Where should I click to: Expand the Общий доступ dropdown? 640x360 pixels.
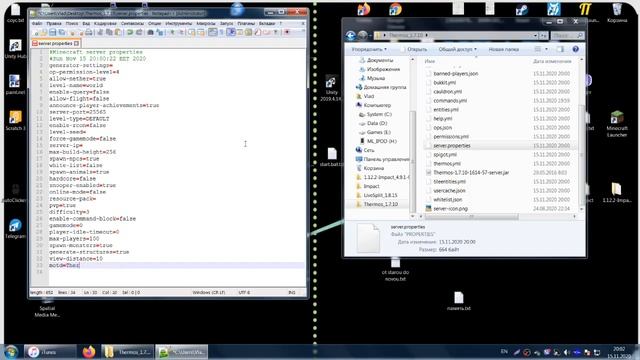pos(458,49)
